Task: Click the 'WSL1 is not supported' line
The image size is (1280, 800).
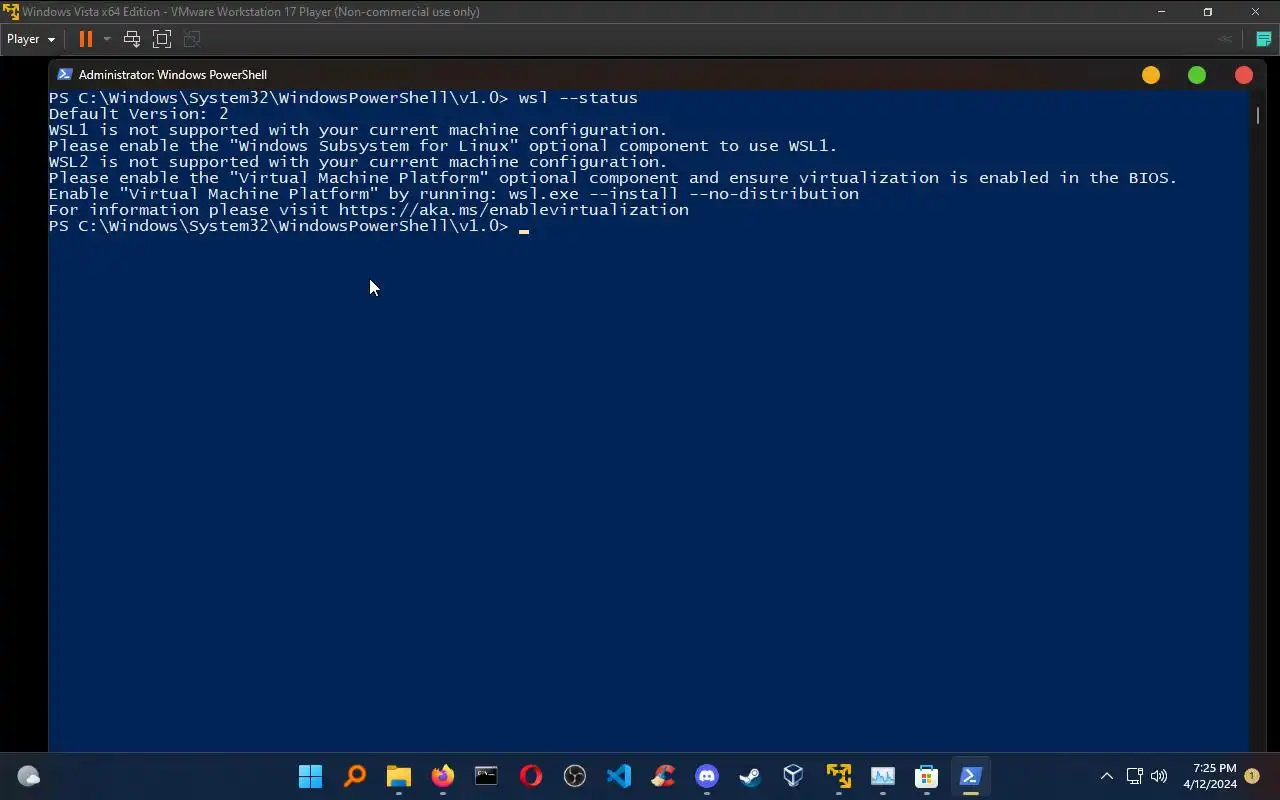Action: coord(358,130)
